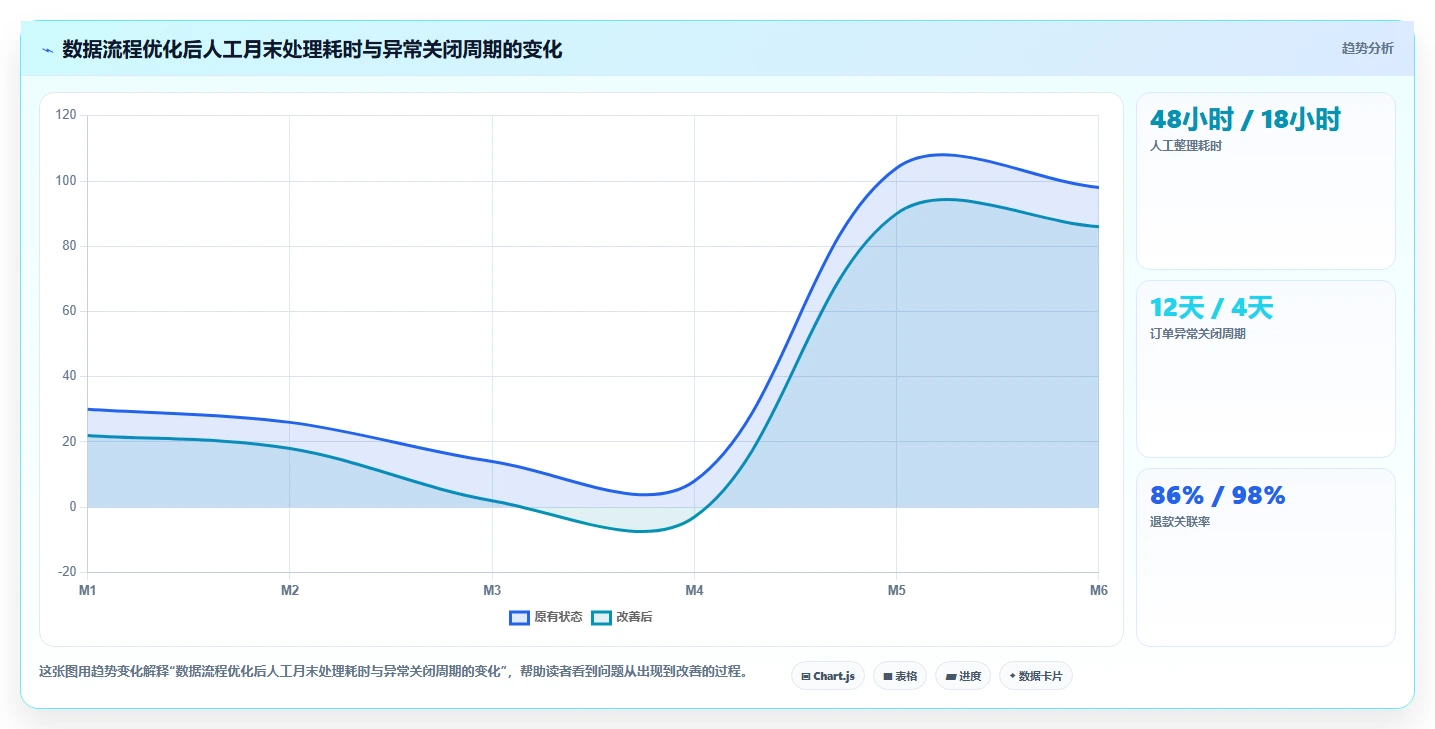The image size is (1435, 729).
Task: Click the 原有状态 blue legend swatch
Action: [x=519, y=617]
